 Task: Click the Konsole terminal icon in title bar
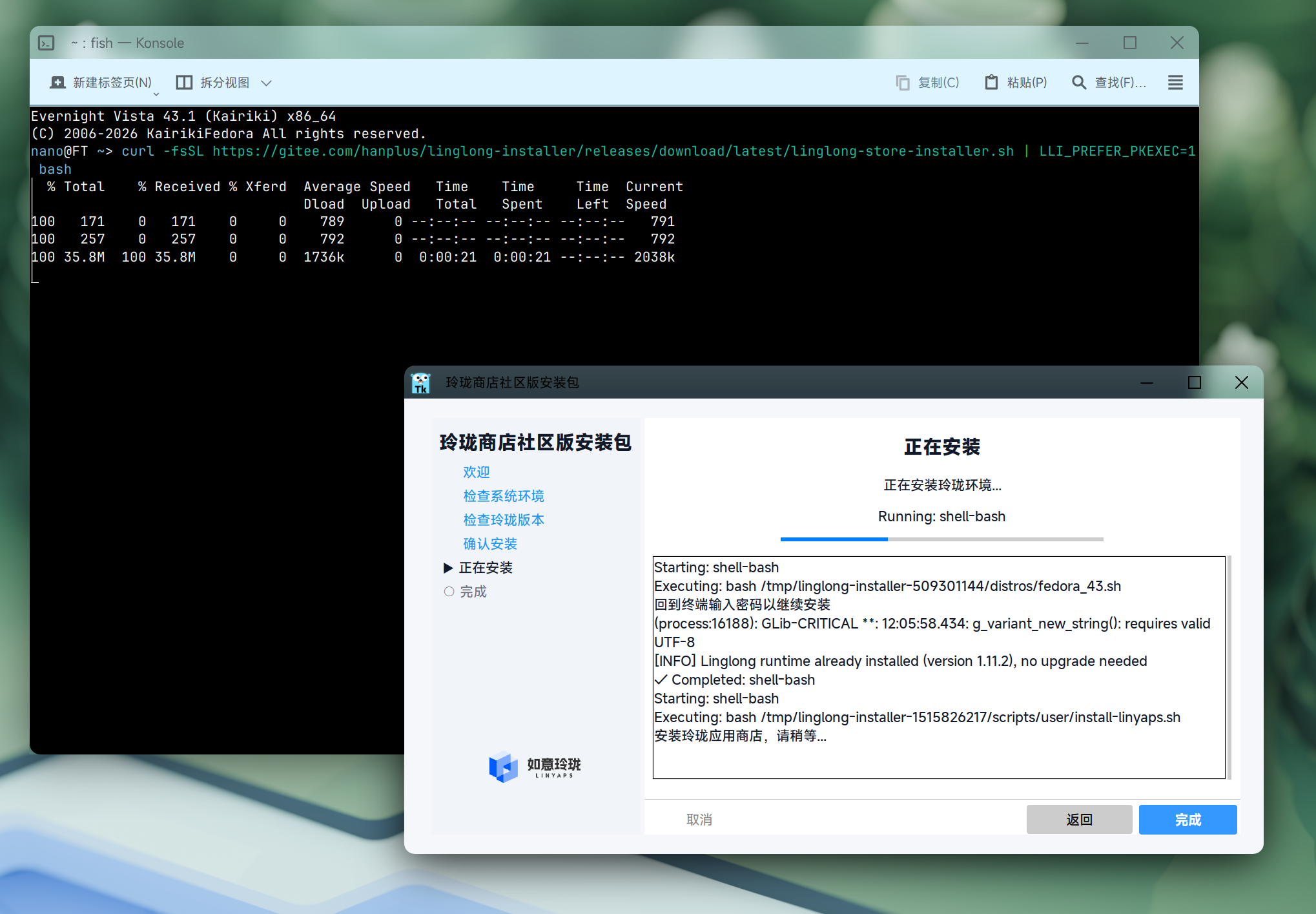click(x=46, y=43)
